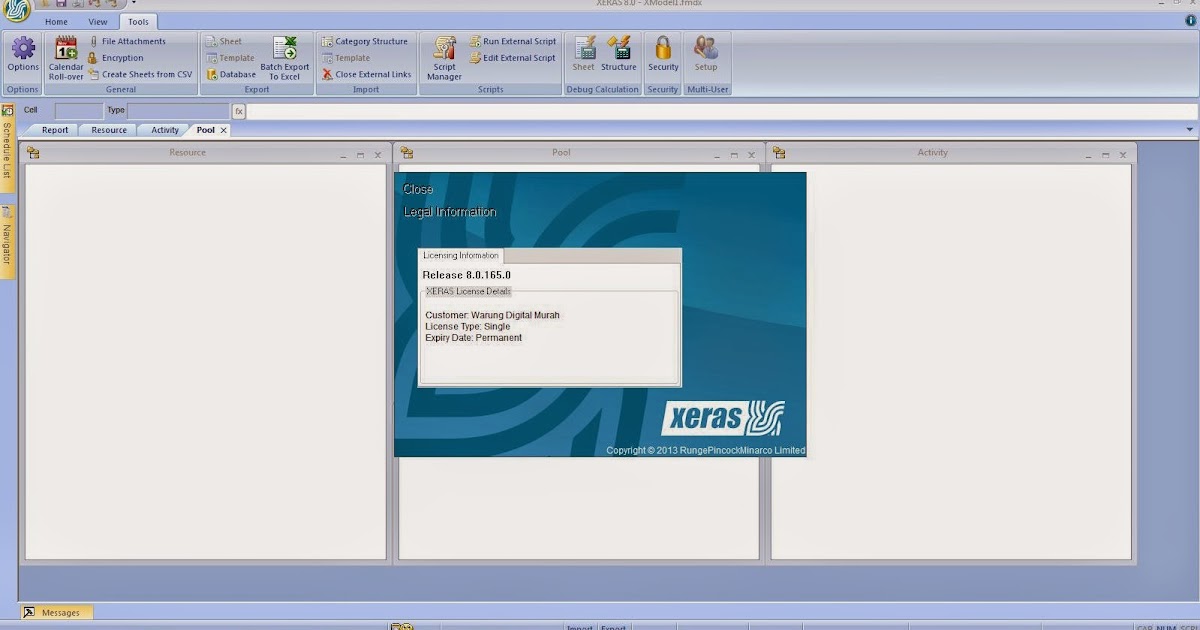Maximize the Activity panel
This screenshot has height=630, width=1200.
(1106, 155)
